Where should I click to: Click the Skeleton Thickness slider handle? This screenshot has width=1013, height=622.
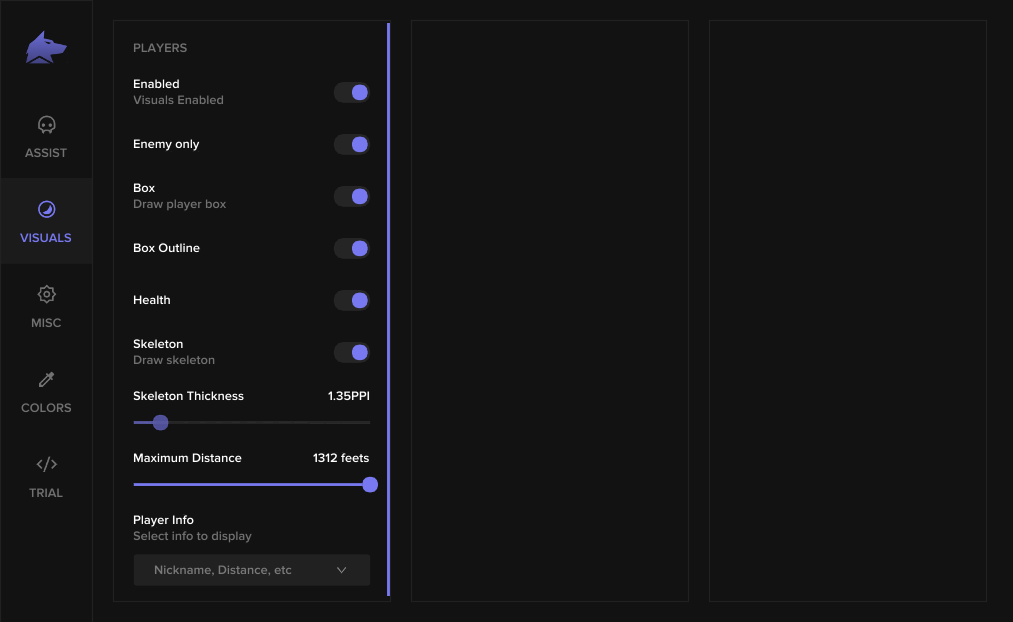pos(160,422)
